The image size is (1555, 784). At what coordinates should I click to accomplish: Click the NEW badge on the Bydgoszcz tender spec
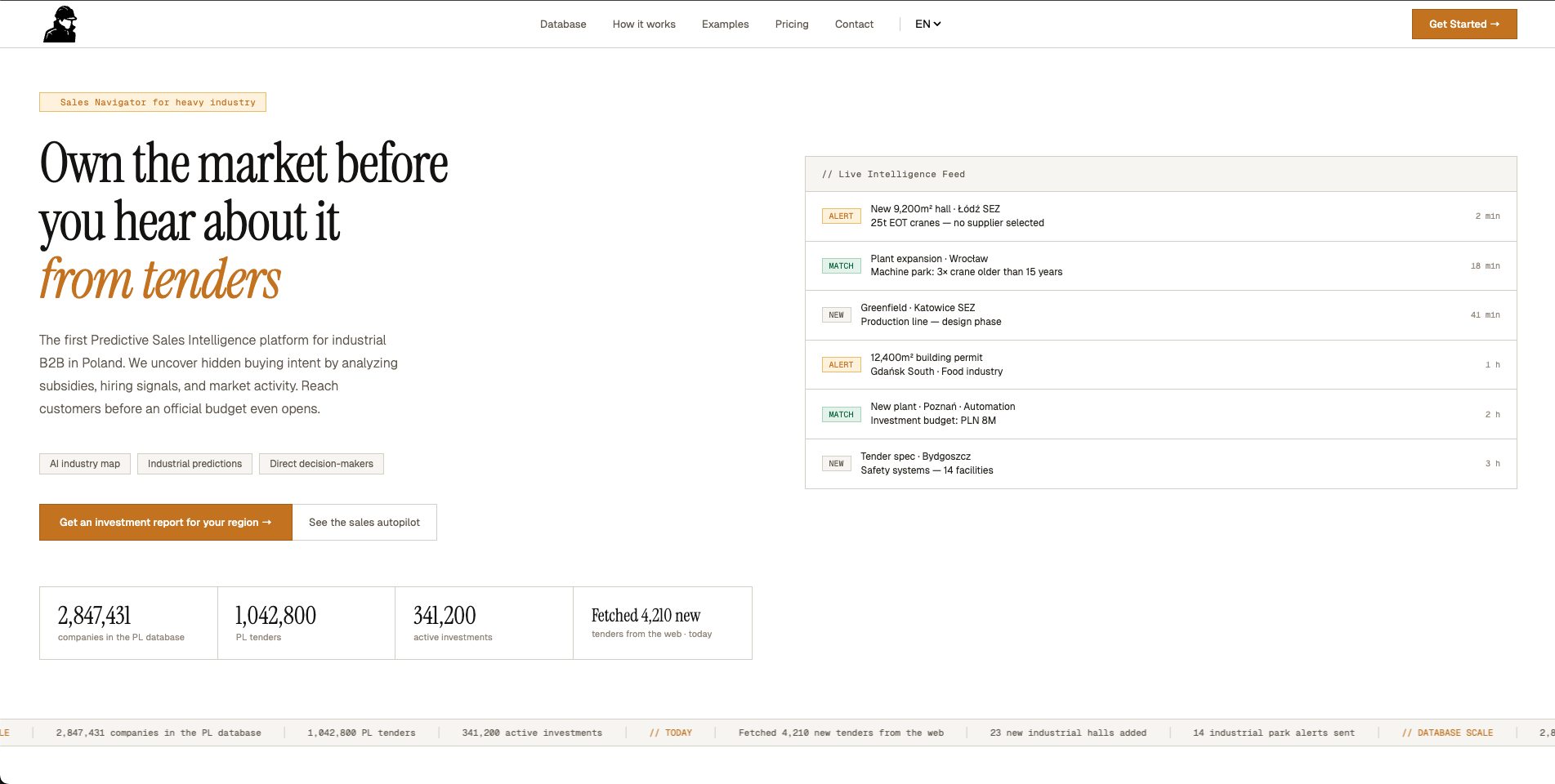click(x=836, y=463)
